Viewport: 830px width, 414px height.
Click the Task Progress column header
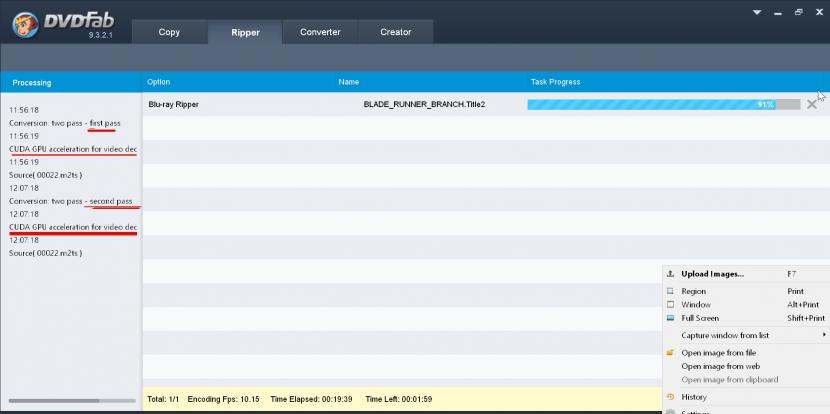[555, 82]
